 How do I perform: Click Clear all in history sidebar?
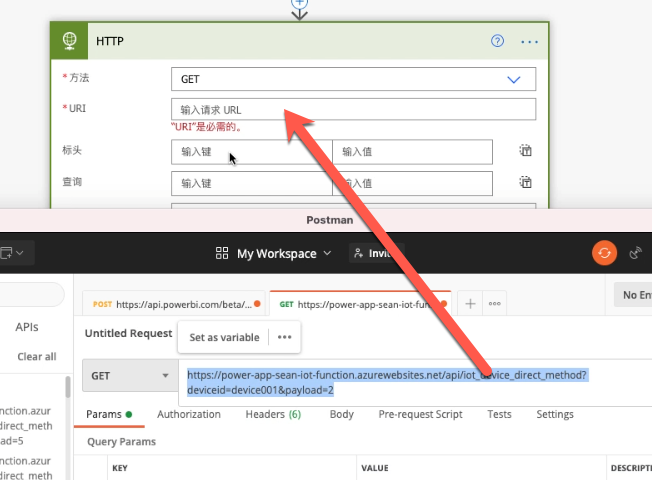37,356
